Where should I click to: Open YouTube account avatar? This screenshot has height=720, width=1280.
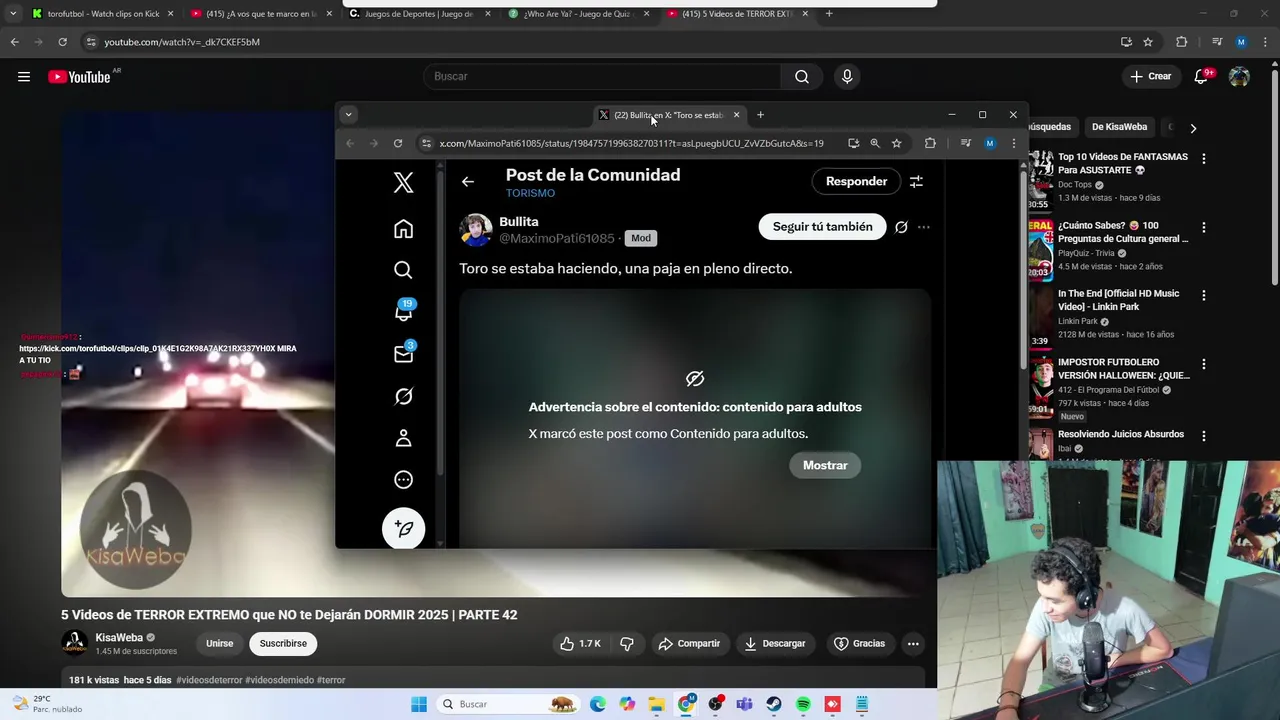[1239, 77]
